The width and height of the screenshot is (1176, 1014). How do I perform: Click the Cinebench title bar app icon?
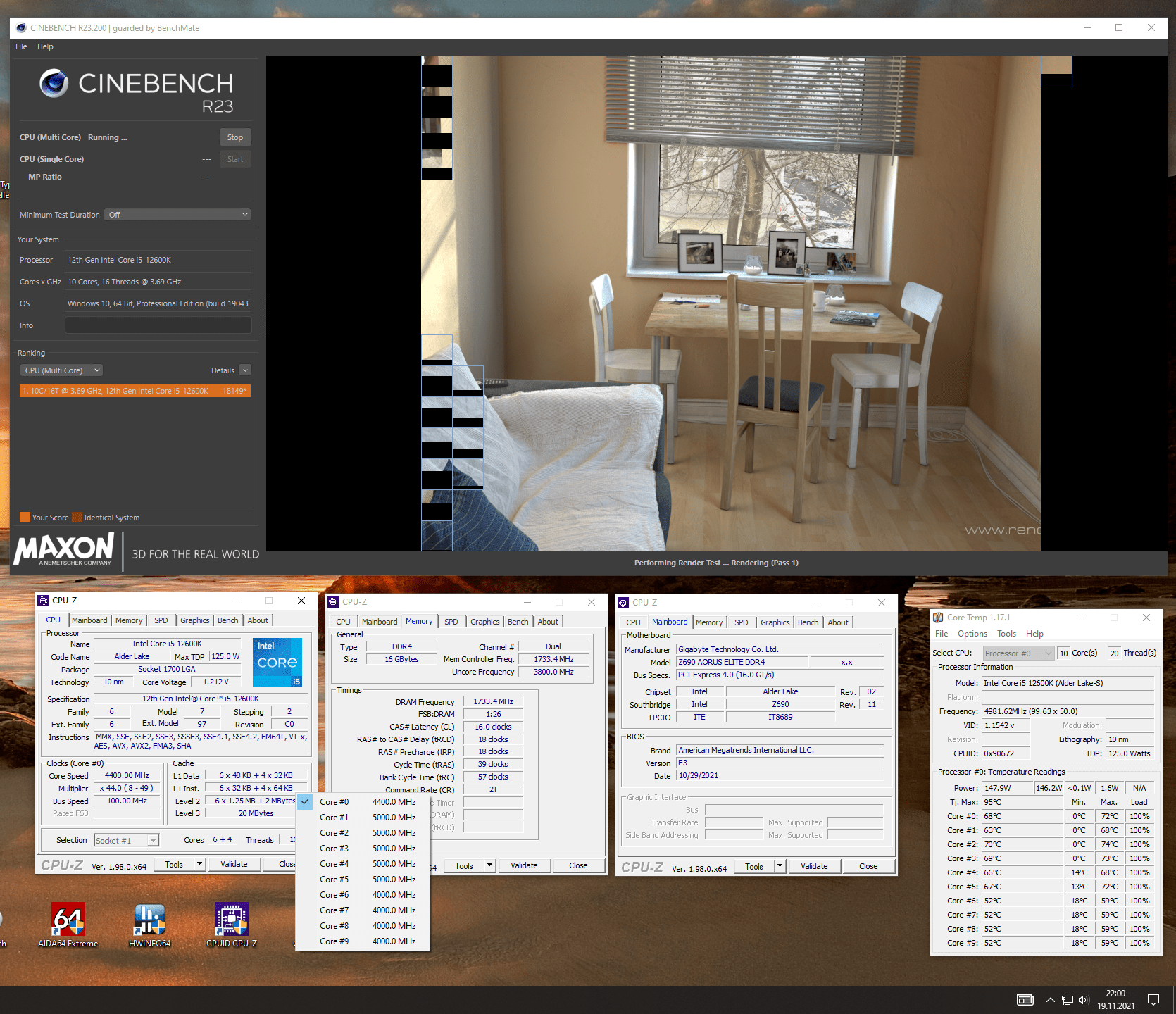21,28
